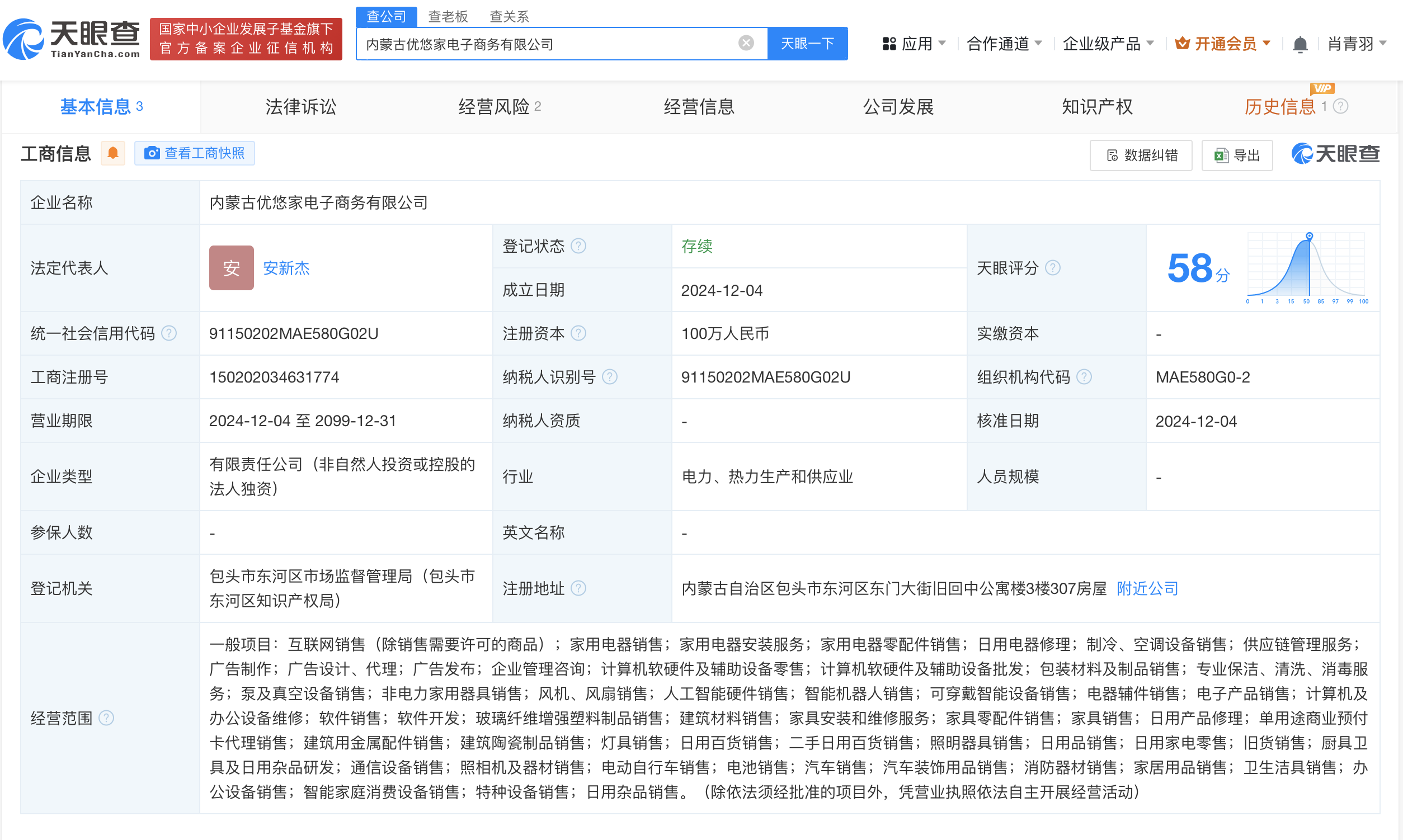The height and width of the screenshot is (840, 1403).
Task: Switch to the 查老板 search tab
Action: click(x=448, y=16)
